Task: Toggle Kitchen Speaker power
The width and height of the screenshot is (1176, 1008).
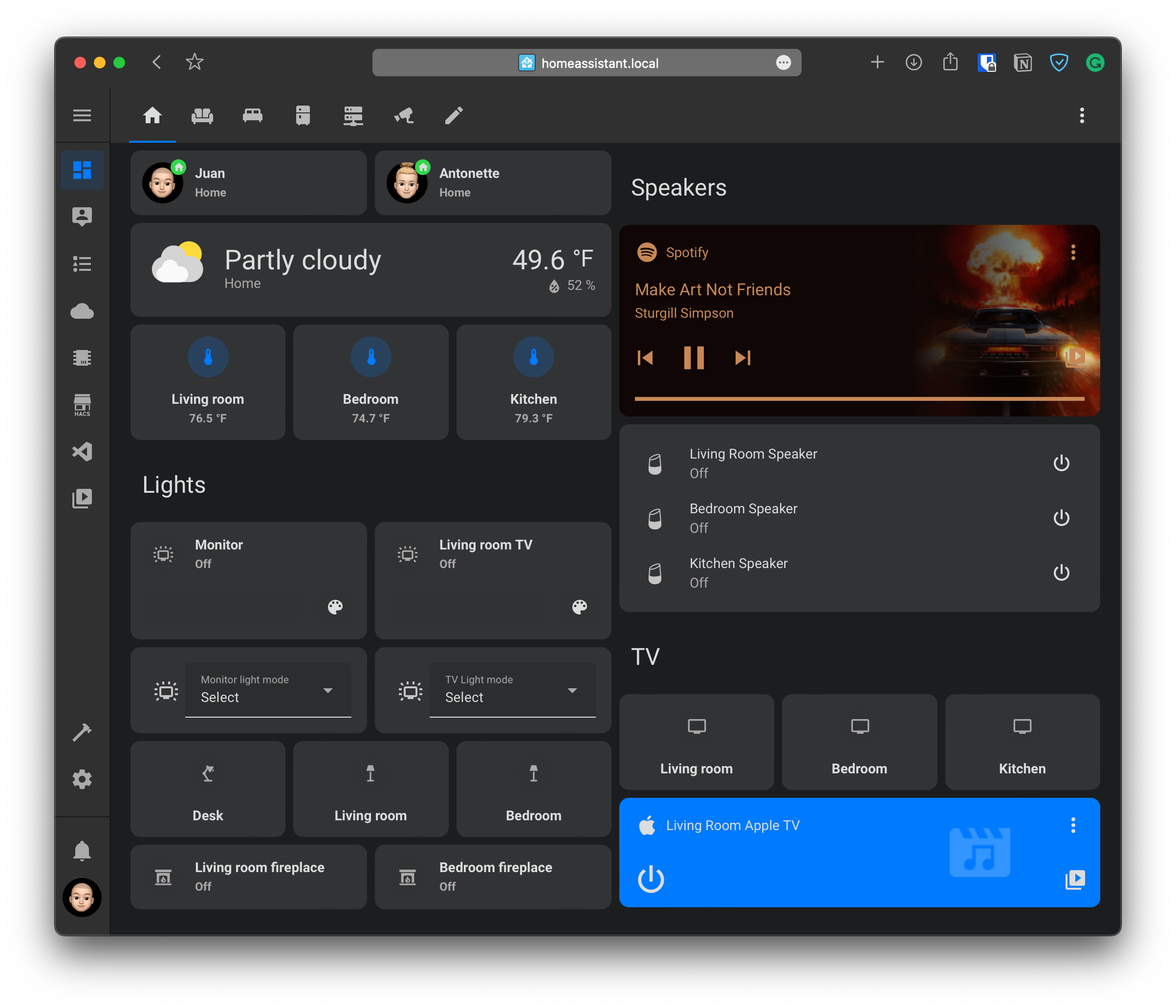Action: click(x=1061, y=572)
